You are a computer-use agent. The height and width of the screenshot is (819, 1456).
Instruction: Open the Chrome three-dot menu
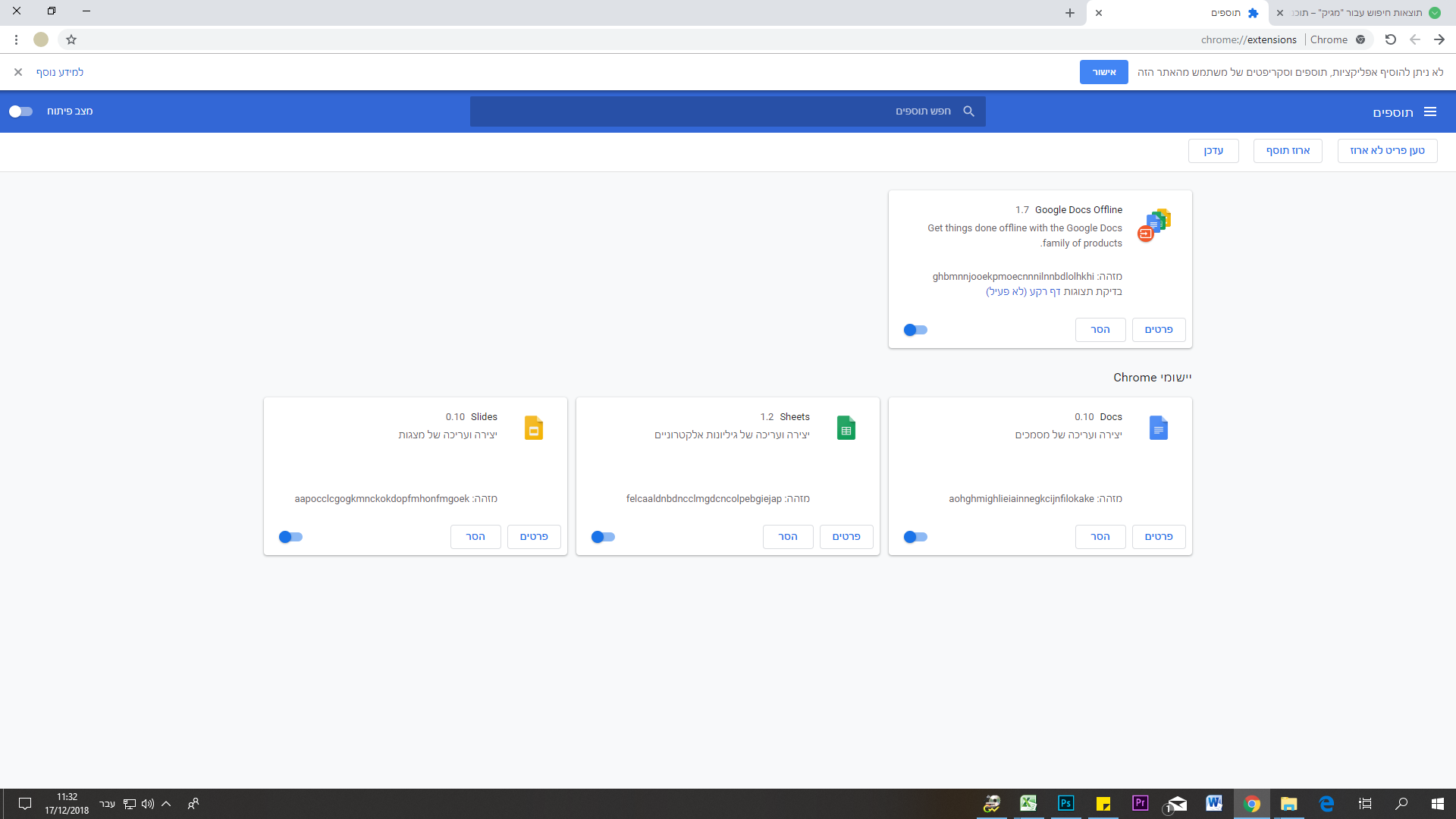(x=16, y=39)
